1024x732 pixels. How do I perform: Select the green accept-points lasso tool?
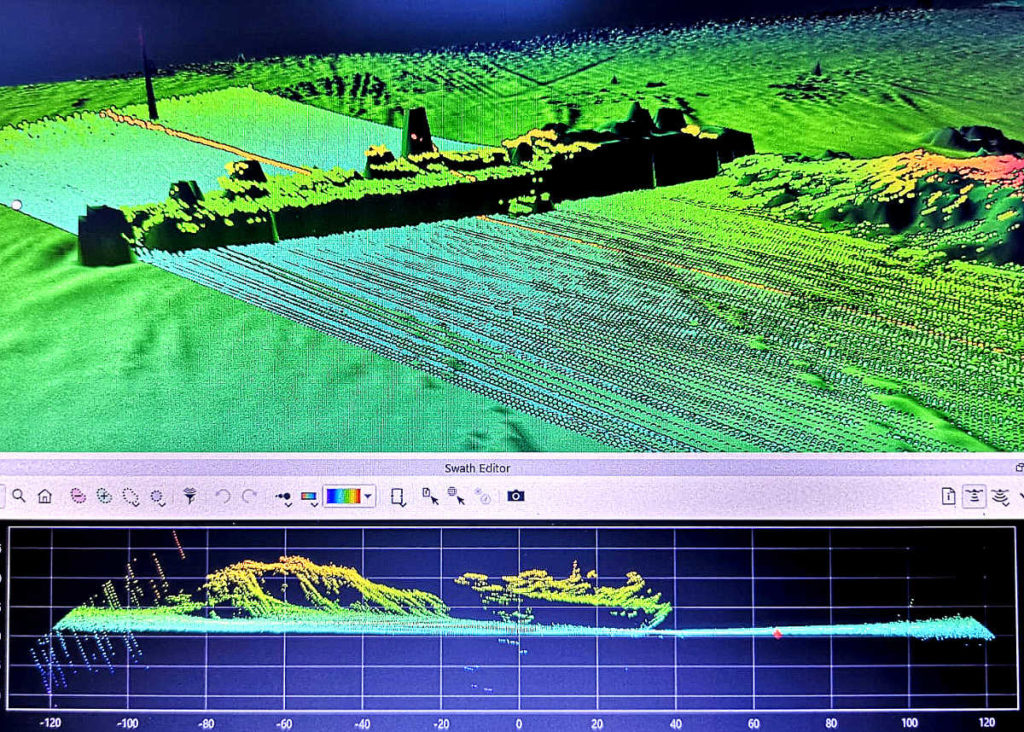[104, 496]
